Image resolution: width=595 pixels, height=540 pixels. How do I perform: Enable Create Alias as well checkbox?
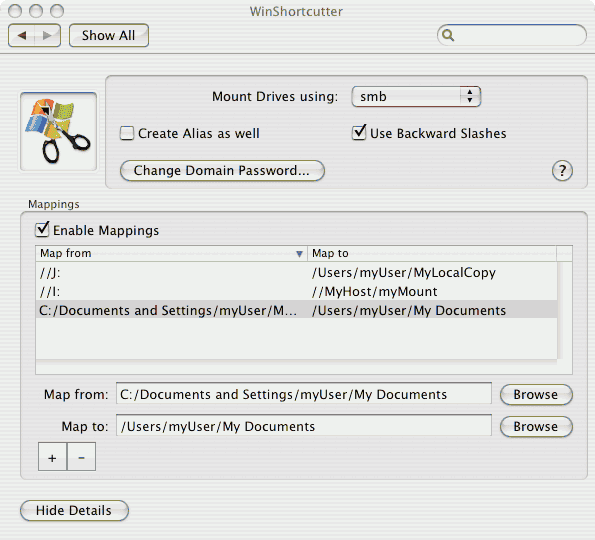click(x=127, y=133)
